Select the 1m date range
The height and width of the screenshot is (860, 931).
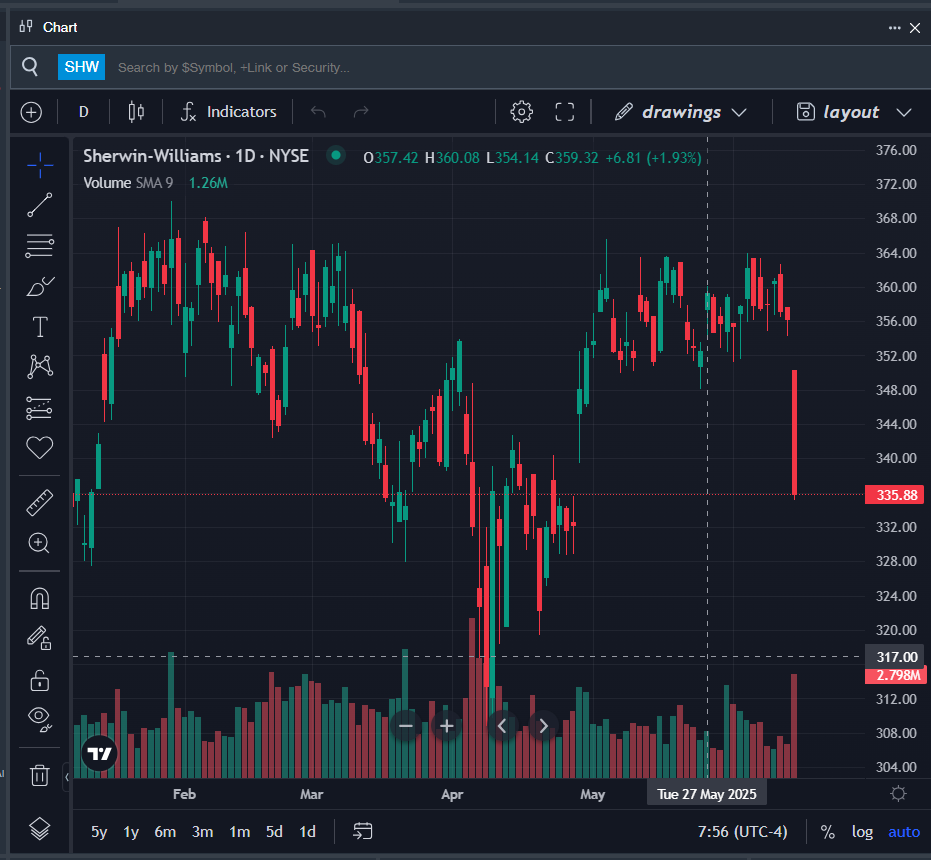240,832
